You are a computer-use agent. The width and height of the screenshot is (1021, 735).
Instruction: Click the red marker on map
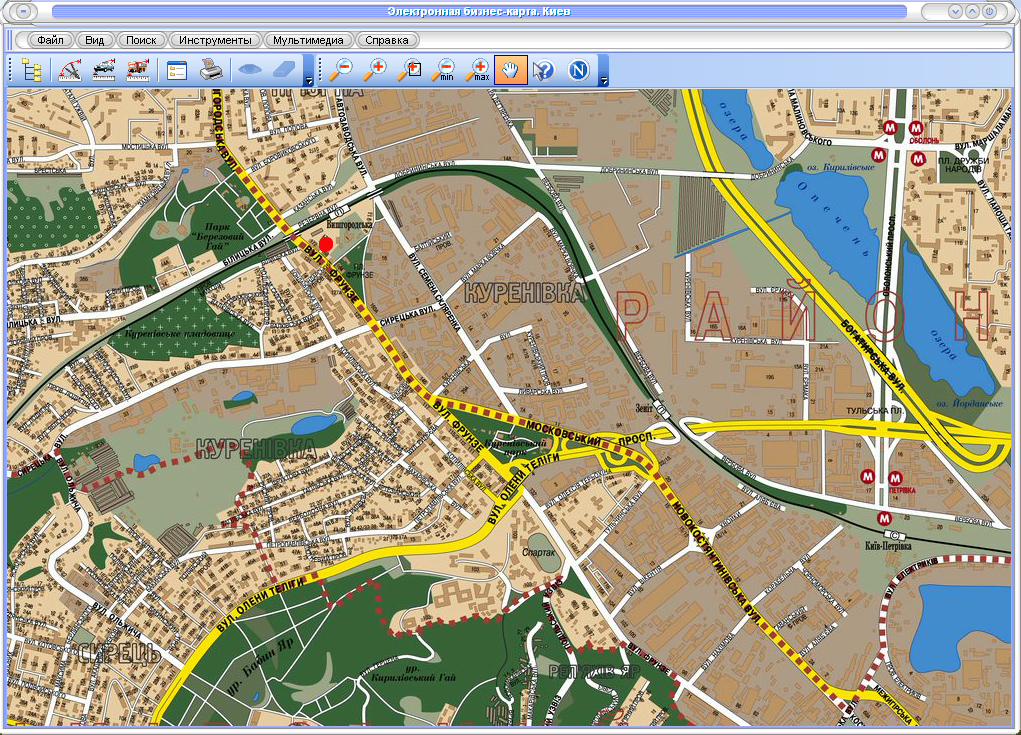pos(326,245)
